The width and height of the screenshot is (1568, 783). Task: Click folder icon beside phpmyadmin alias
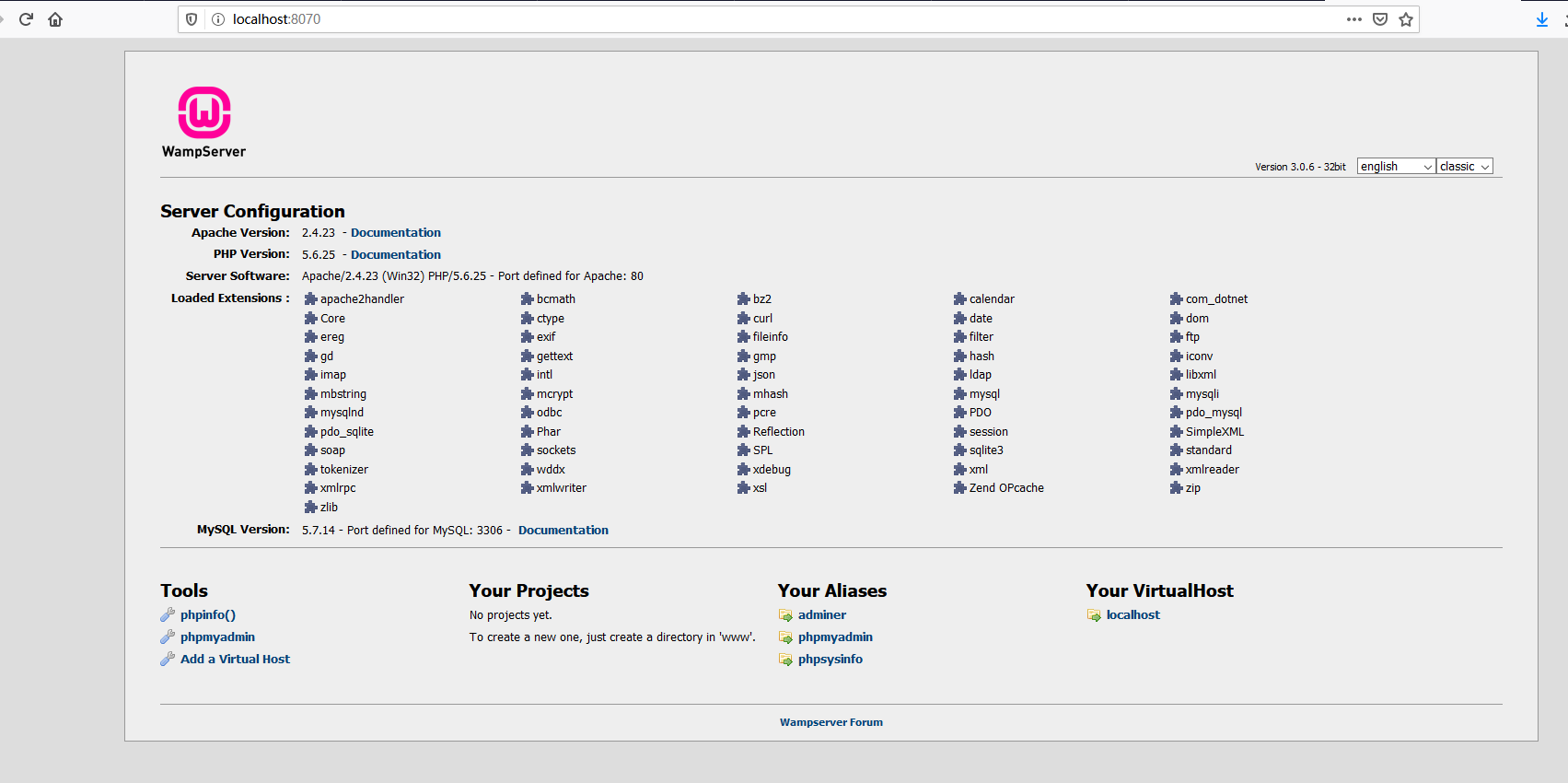click(785, 637)
